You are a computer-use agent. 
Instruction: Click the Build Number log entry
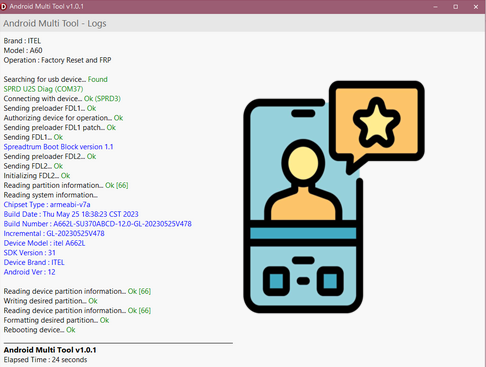tap(98, 224)
